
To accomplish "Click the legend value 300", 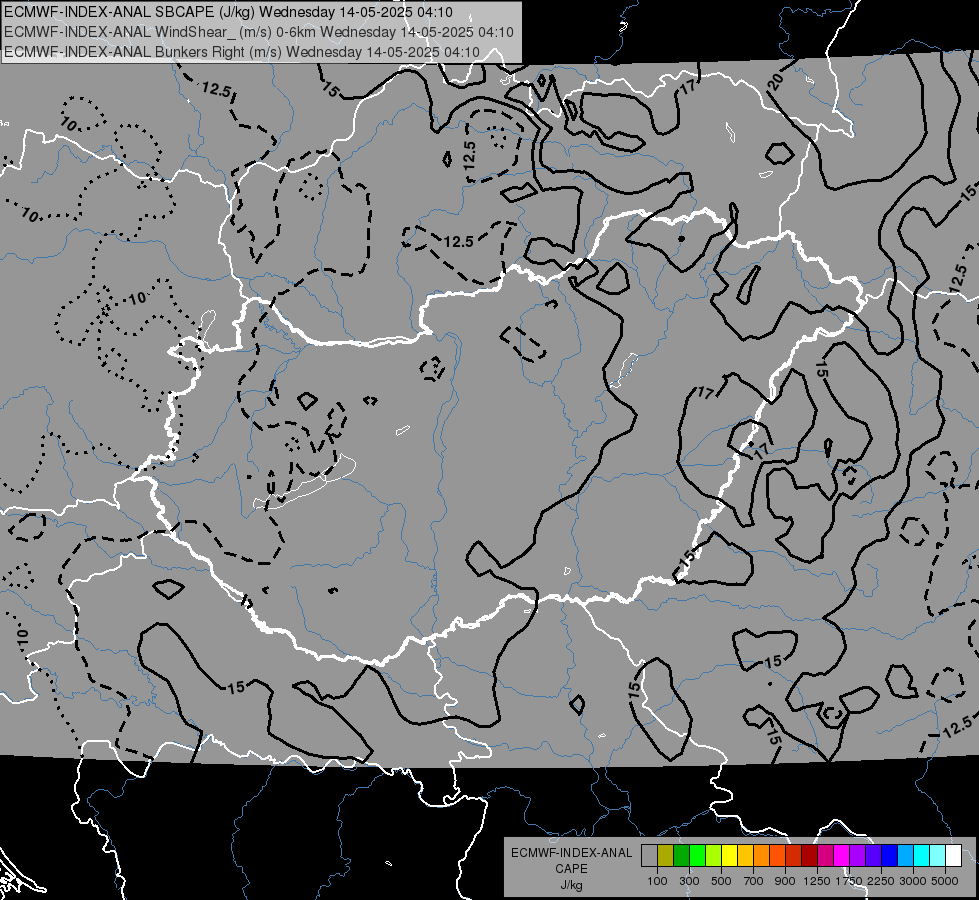I will point(689,881).
